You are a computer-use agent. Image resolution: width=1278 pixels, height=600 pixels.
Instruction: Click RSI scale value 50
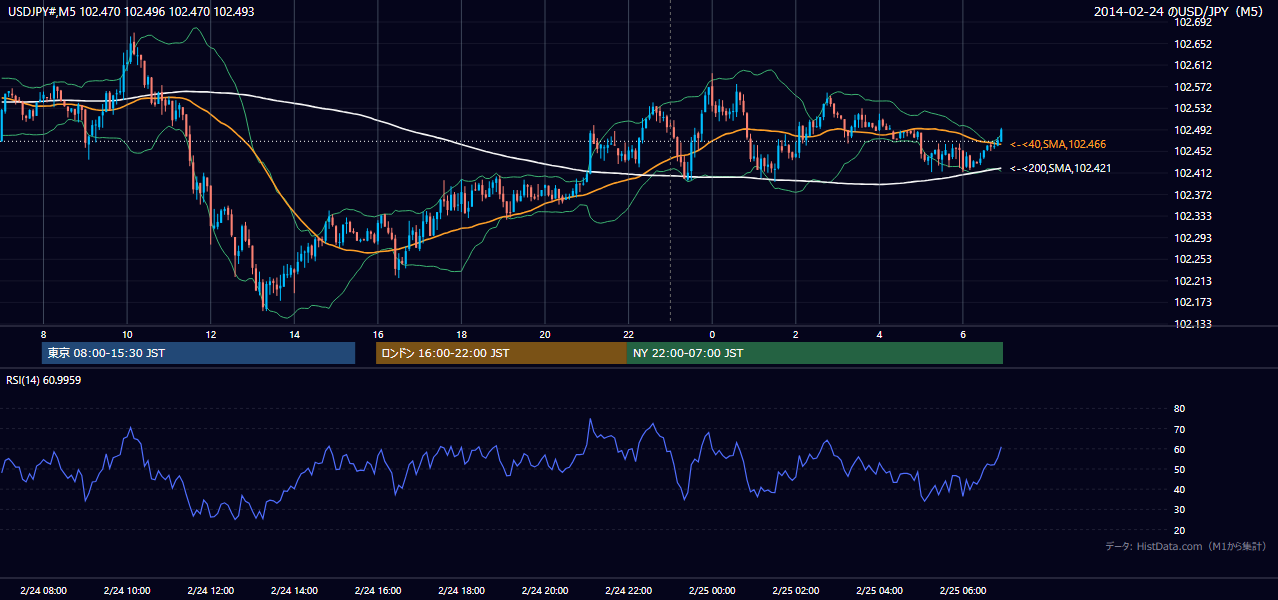point(1179,469)
